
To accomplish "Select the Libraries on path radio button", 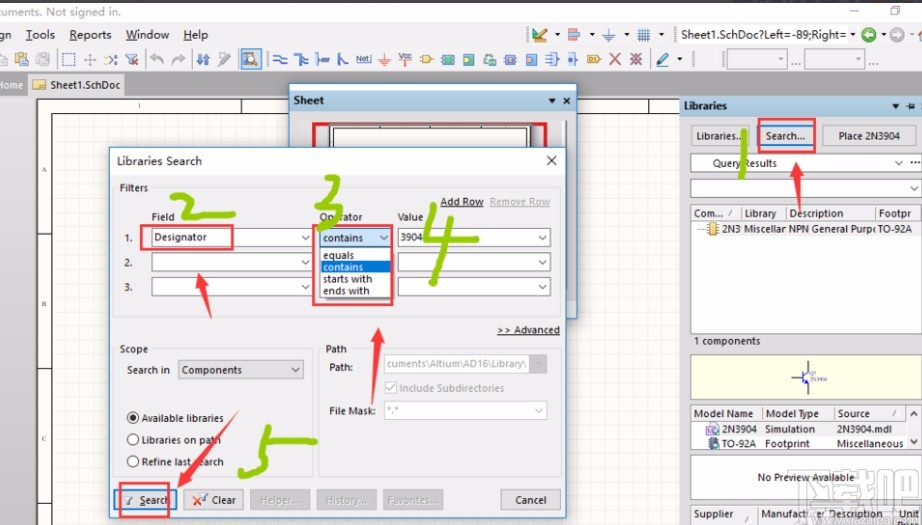I will coord(133,440).
